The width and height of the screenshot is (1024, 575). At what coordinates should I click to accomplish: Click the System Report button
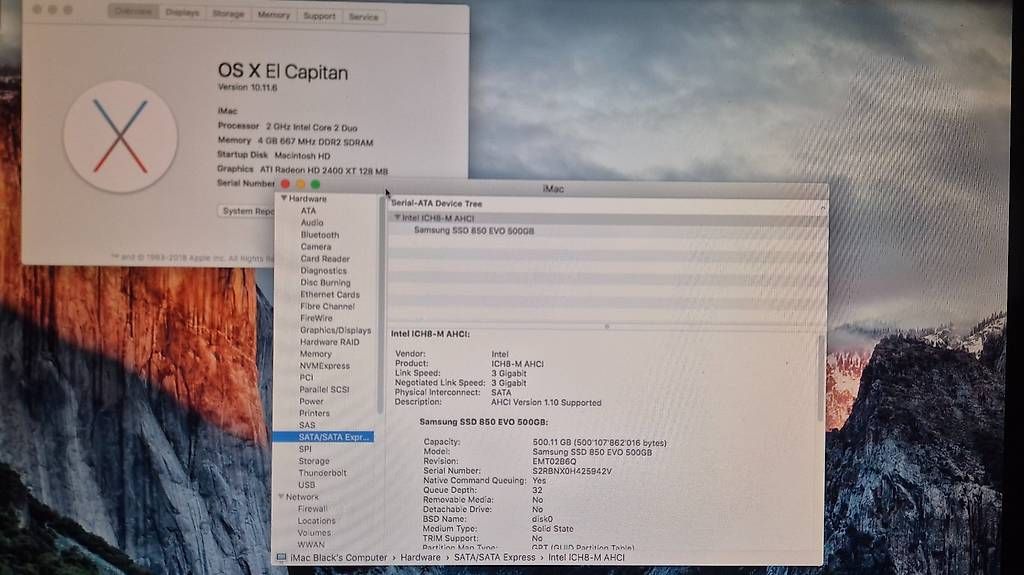pyautogui.click(x=247, y=211)
